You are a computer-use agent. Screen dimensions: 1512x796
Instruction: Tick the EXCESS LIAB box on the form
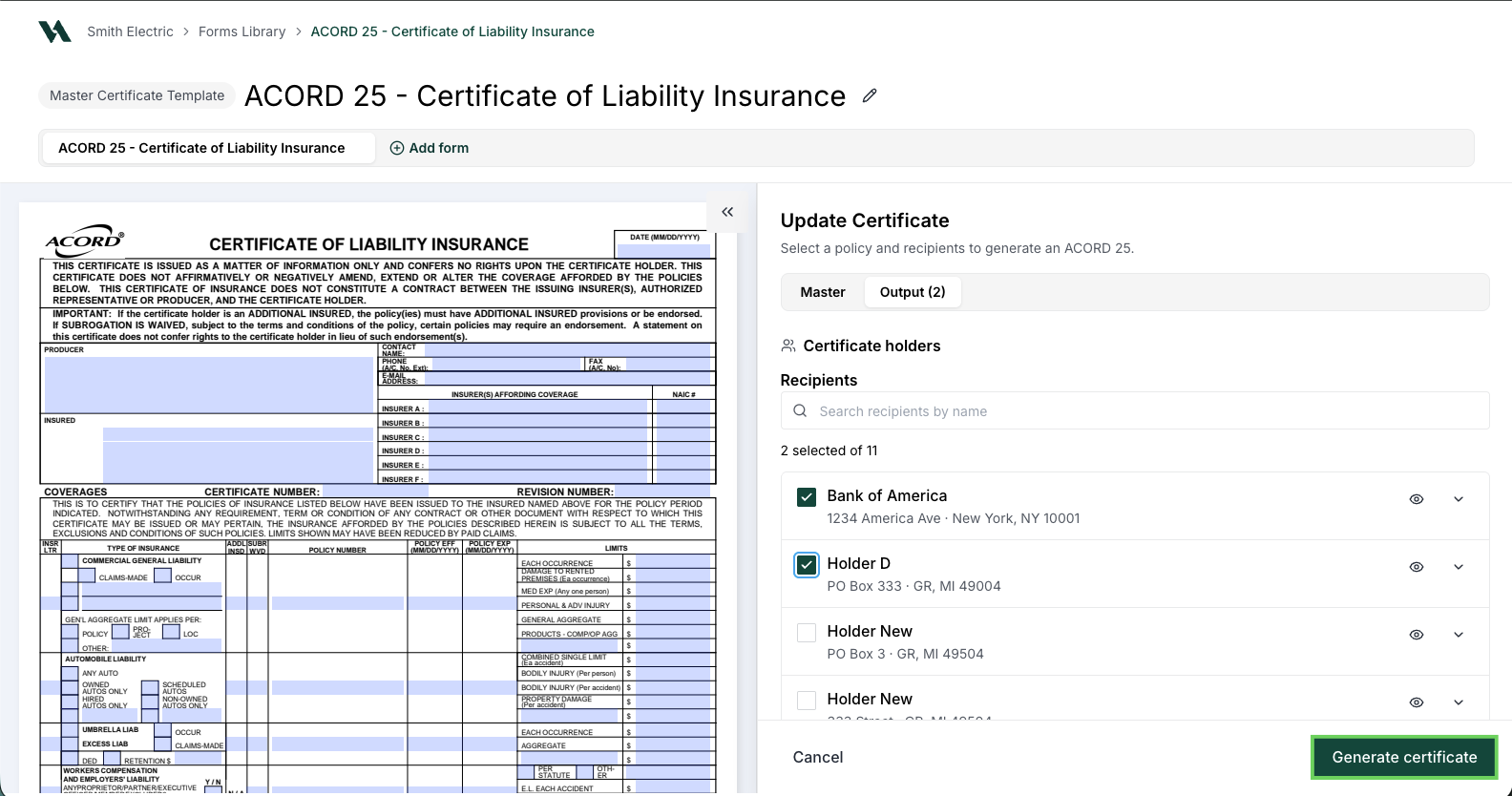pyautogui.click(x=70, y=744)
